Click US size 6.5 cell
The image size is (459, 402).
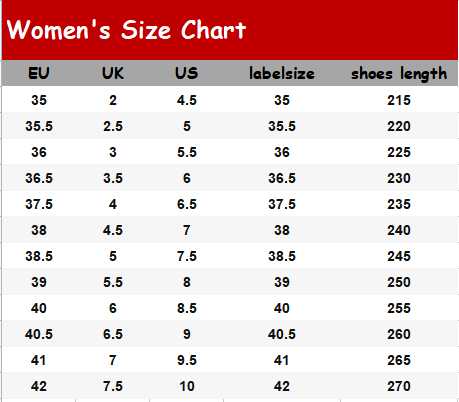click(187, 204)
